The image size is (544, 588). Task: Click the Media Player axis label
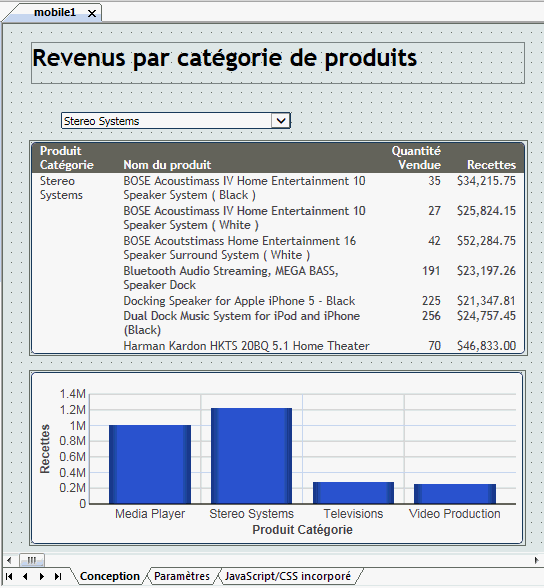[150, 514]
